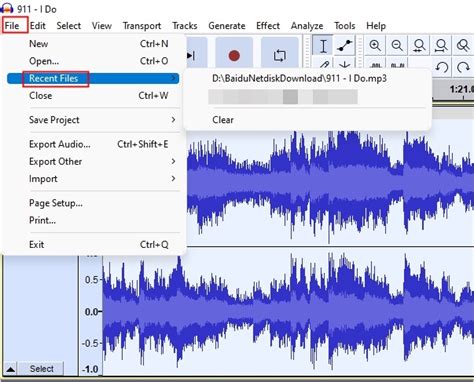Click Fit Selection to Width icon
This screenshot has height=382, width=474.
coord(419,45)
